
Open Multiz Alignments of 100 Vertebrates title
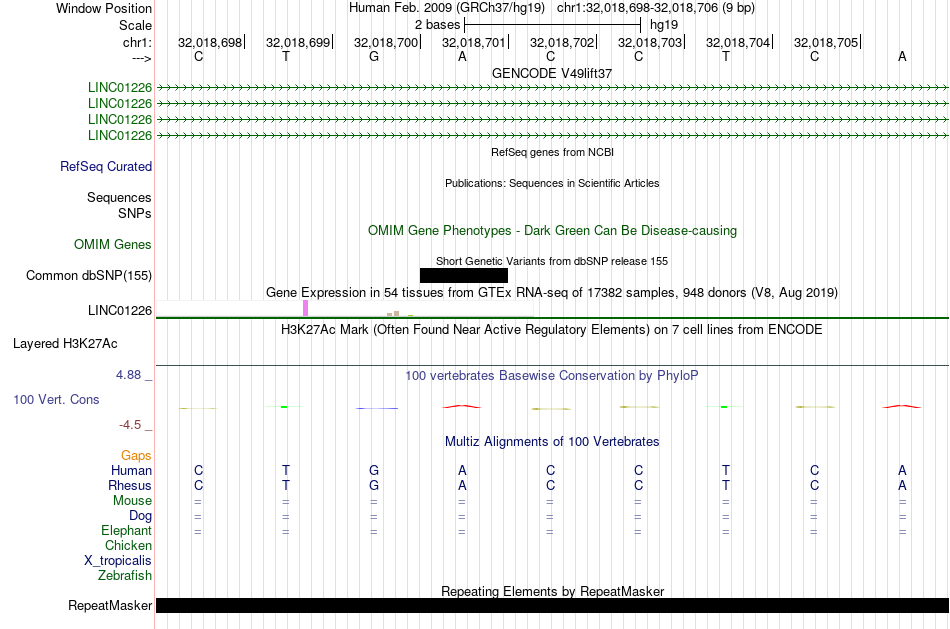pos(552,442)
